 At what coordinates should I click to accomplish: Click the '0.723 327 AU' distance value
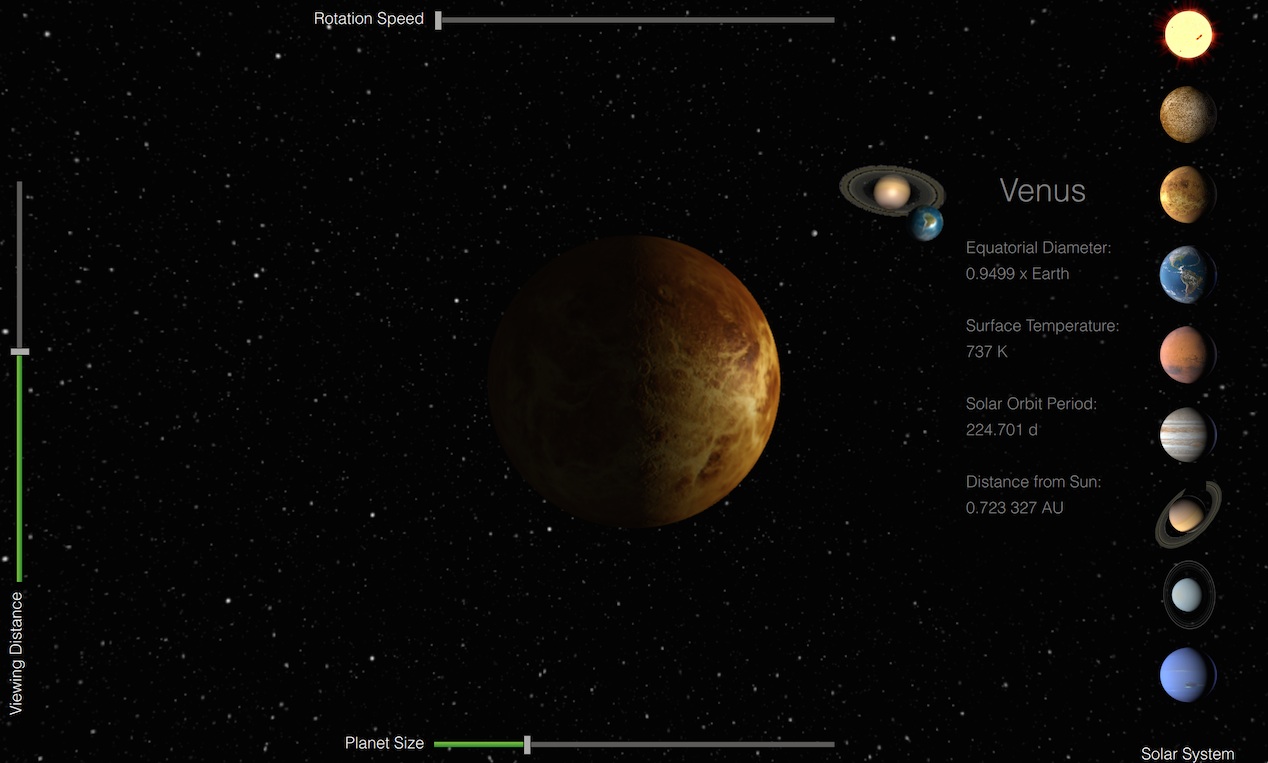click(x=1015, y=507)
